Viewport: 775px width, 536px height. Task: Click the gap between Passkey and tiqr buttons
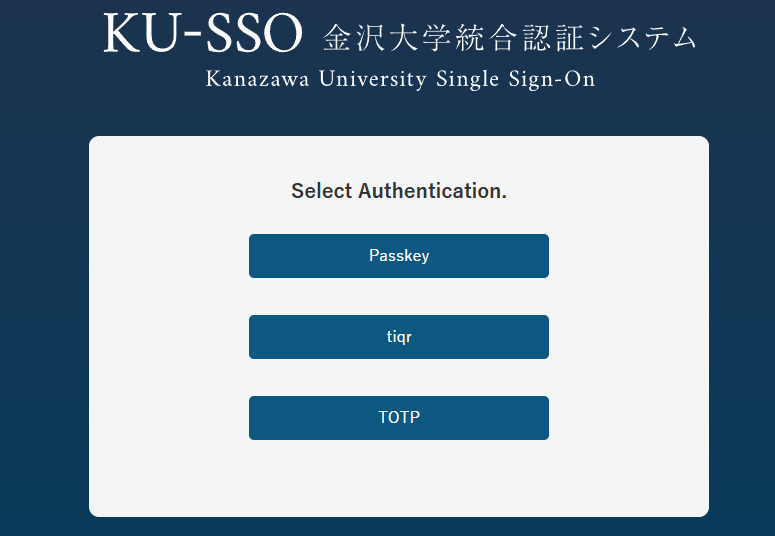tap(398, 296)
